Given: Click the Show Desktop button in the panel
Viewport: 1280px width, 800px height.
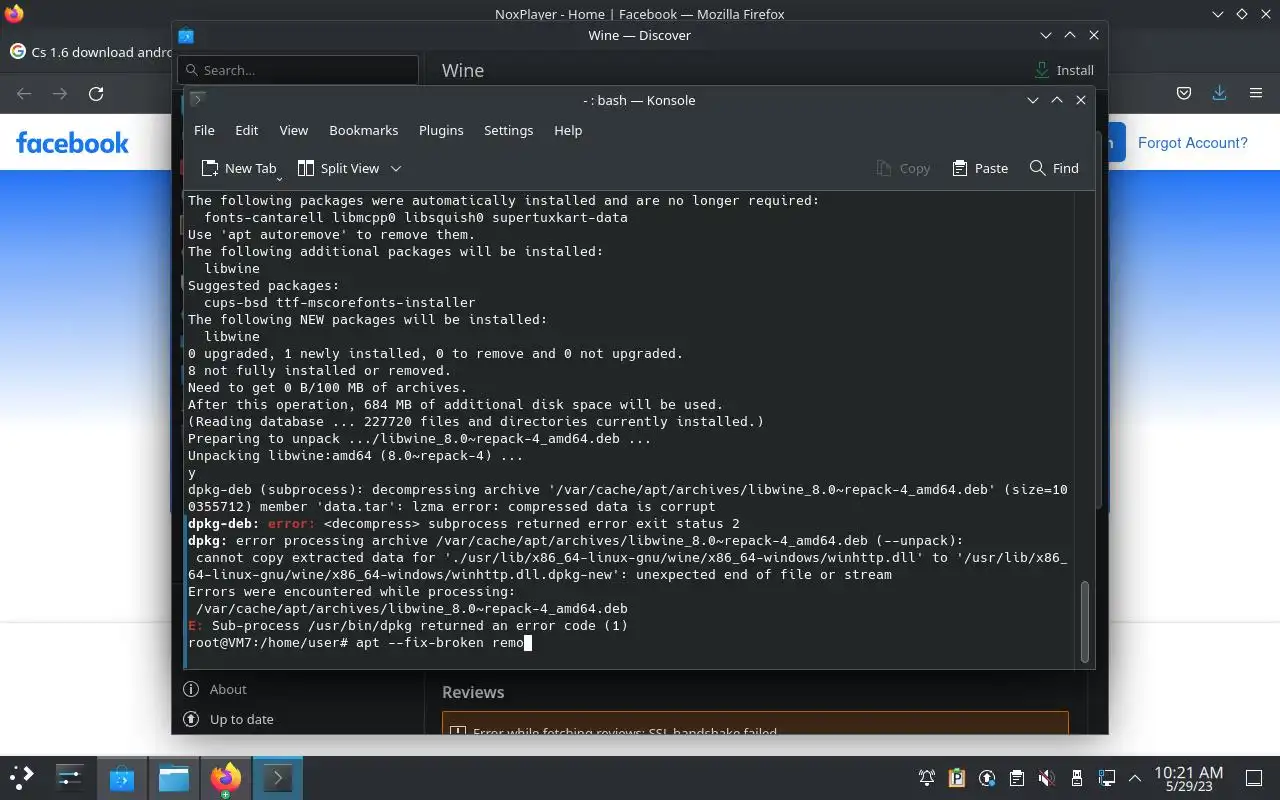Looking at the screenshot, I should point(1254,778).
